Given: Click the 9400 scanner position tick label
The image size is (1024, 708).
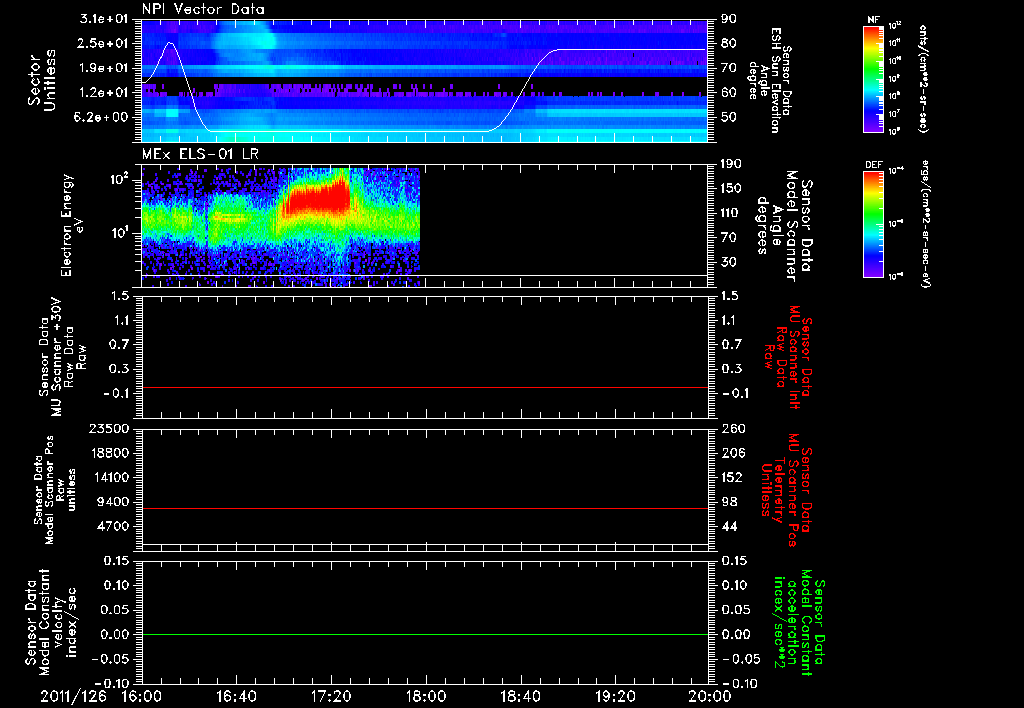Looking at the screenshot, I should pyautogui.click(x=114, y=502).
